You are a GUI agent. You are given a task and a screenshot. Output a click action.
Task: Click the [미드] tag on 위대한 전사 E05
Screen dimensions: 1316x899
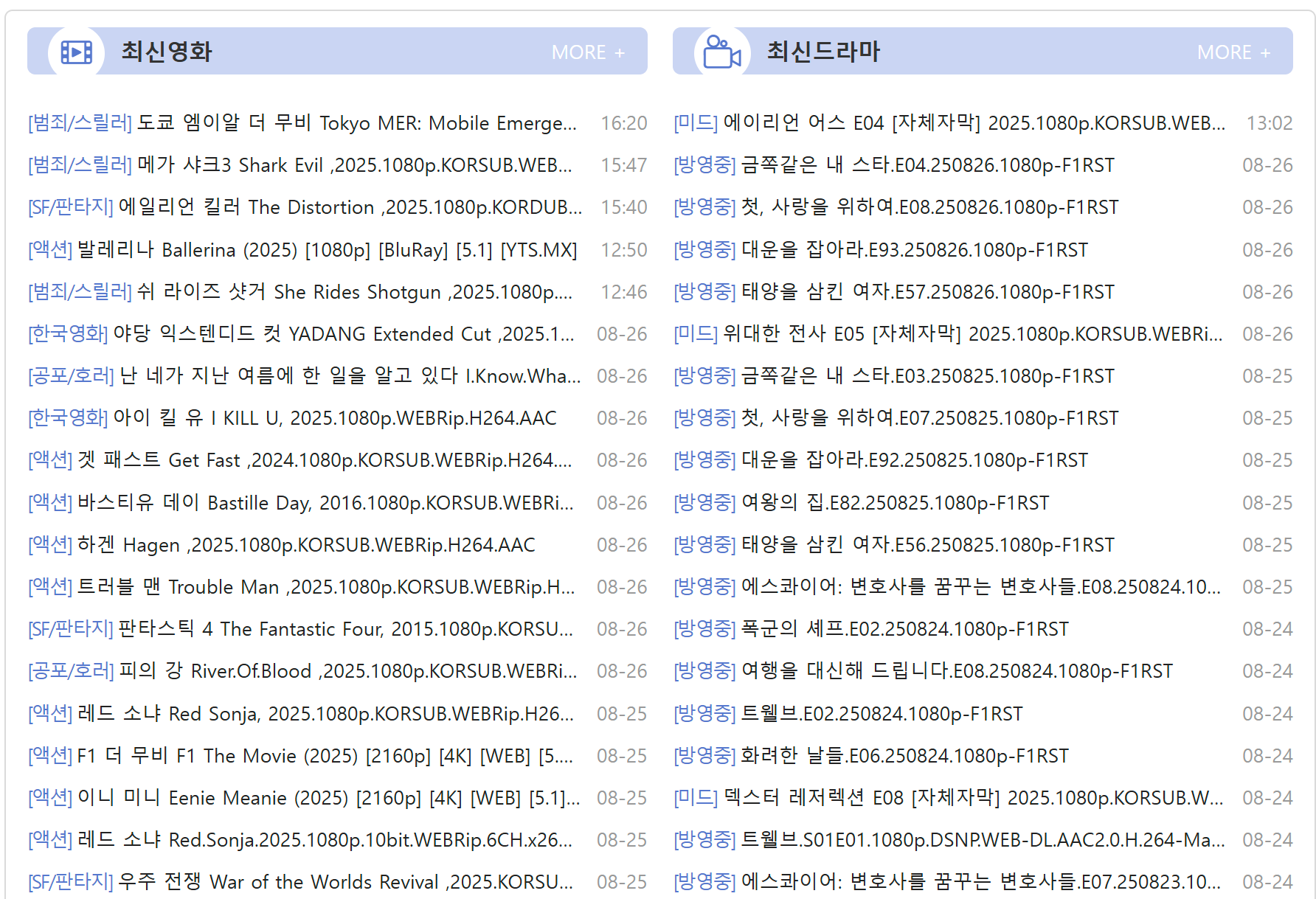point(695,334)
